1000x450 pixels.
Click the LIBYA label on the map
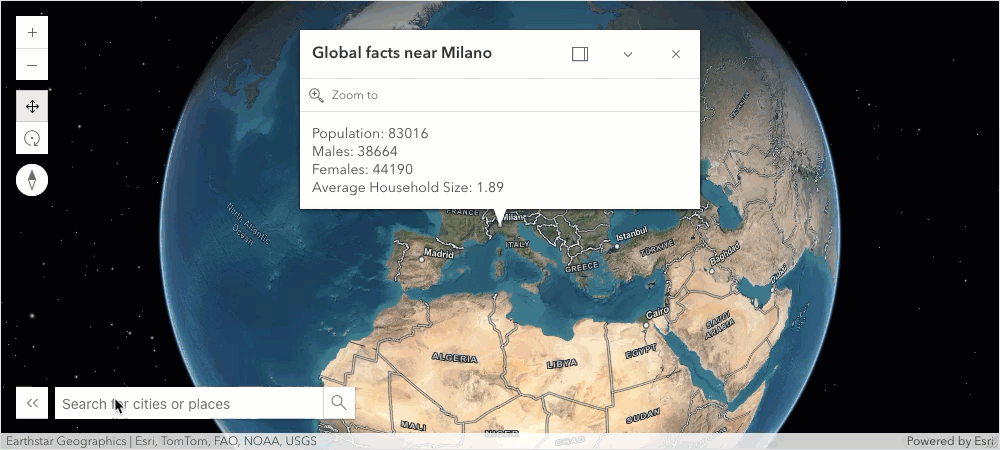562,364
